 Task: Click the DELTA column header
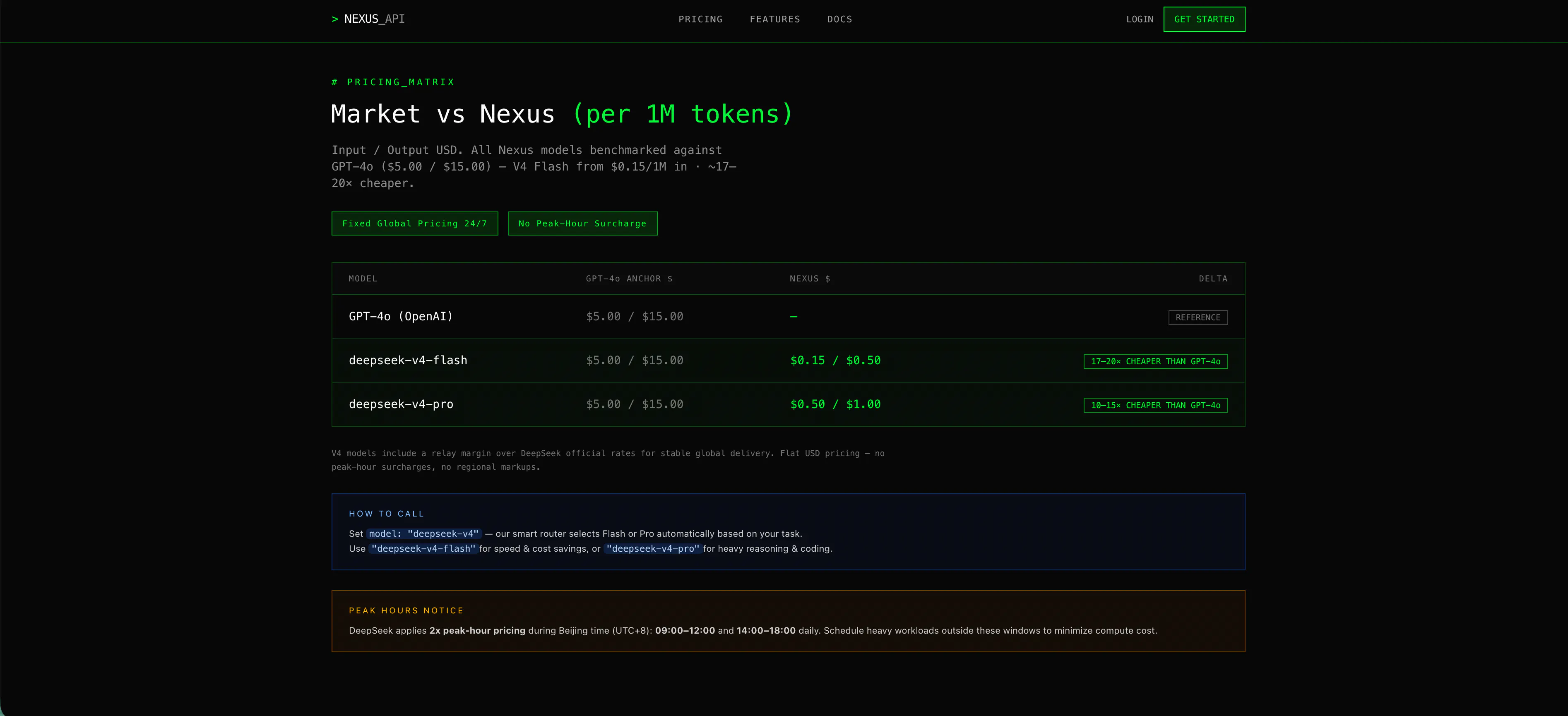1212,279
